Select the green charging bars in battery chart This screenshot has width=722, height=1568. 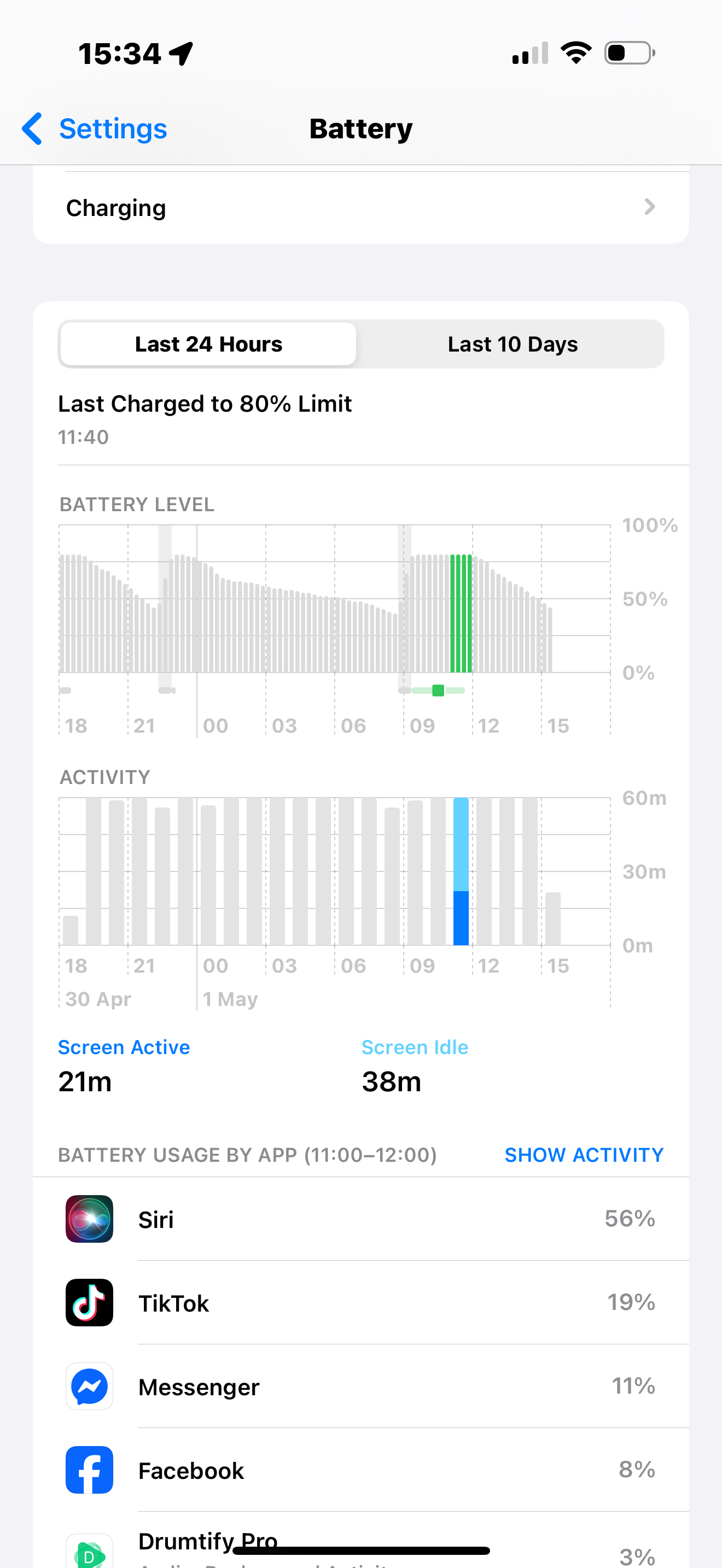tap(461, 612)
